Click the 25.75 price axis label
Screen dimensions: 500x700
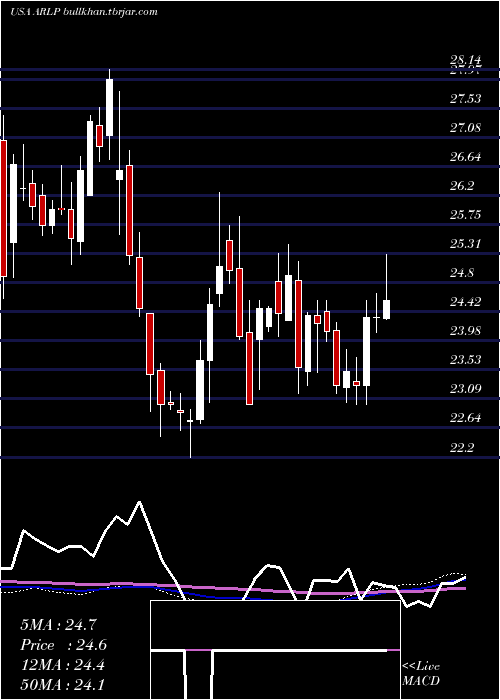[465, 215]
